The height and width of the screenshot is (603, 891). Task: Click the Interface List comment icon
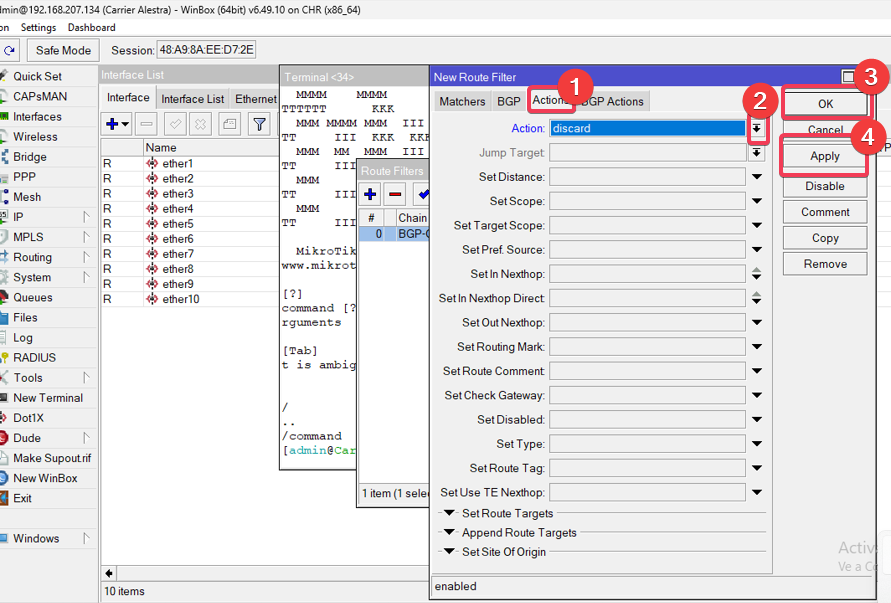pos(229,124)
